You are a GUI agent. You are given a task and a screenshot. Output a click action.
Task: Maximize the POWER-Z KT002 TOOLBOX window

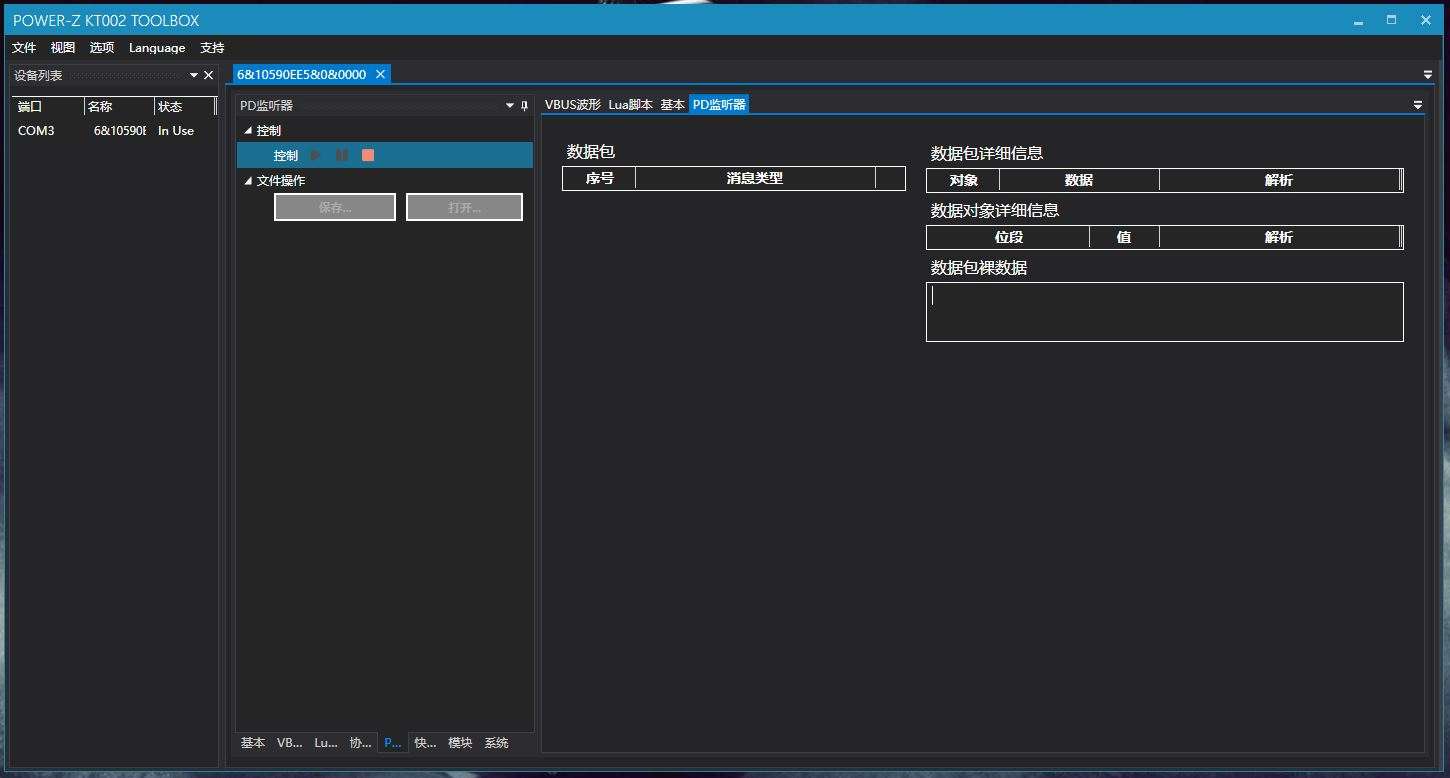(x=1391, y=20)
